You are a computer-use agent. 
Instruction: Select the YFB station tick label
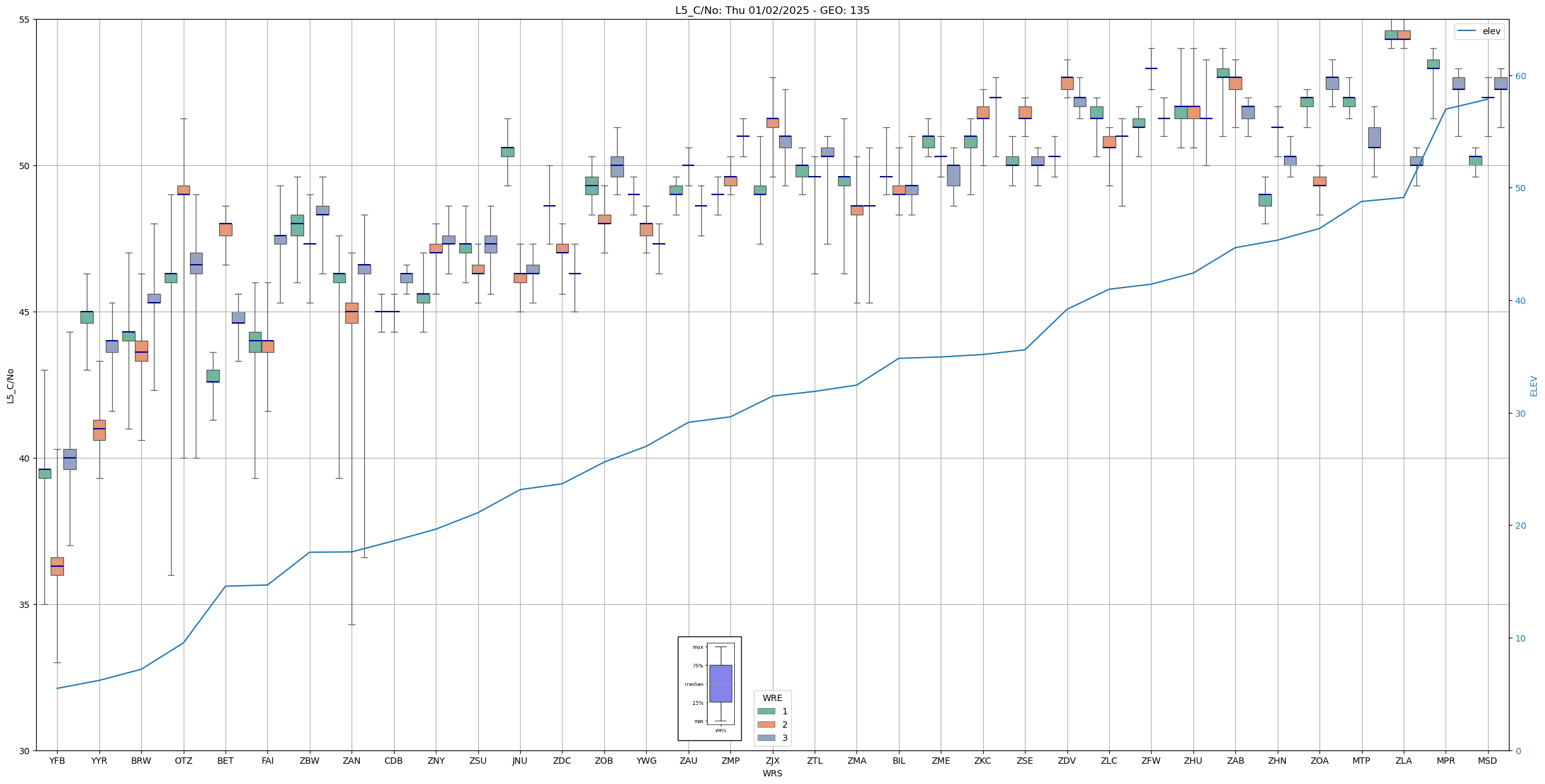point(57,761)
